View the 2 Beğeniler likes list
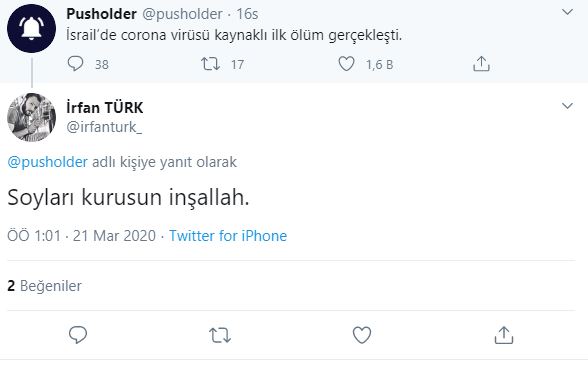Viewport: 588px width, 378px height. (x=44, y=286)
